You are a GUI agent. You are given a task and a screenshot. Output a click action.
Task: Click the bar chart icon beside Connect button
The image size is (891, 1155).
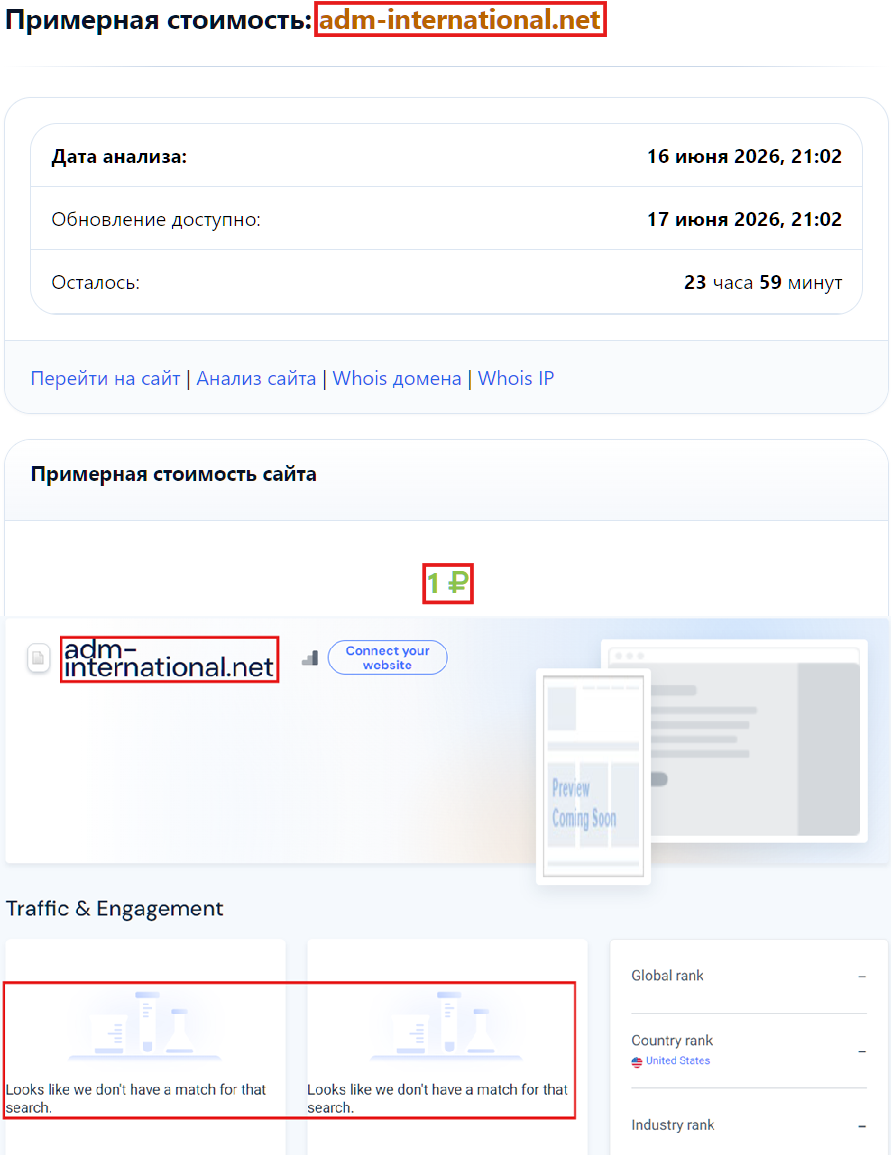pos(310,658)
